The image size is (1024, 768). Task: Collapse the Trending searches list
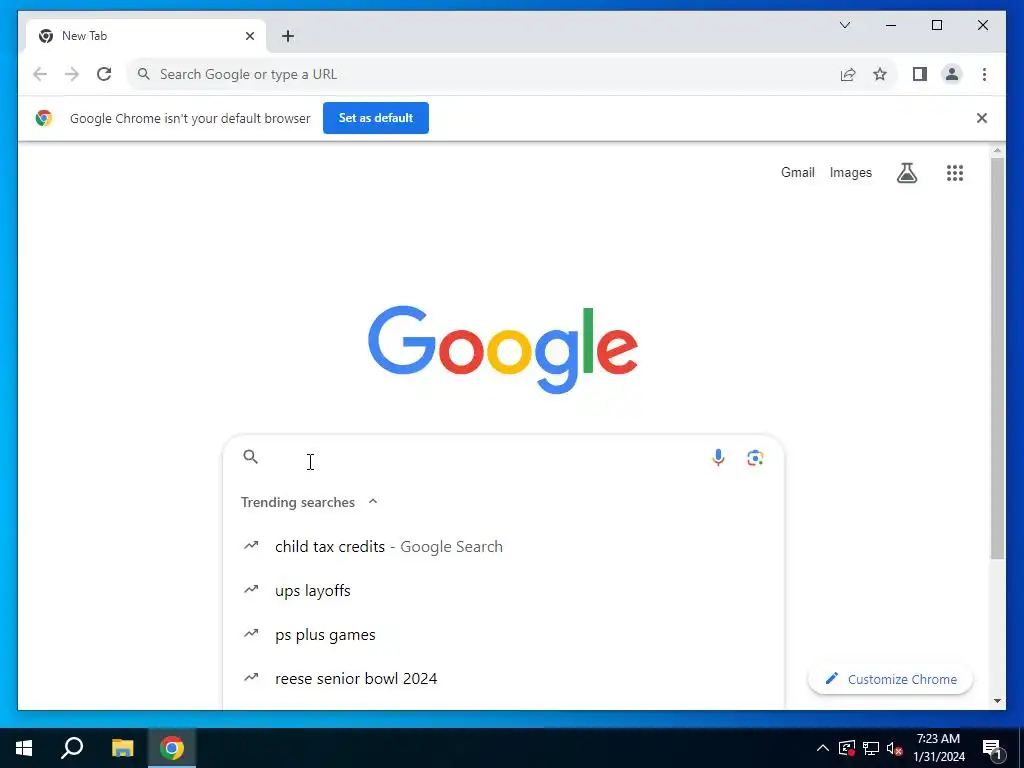(373, 502)
